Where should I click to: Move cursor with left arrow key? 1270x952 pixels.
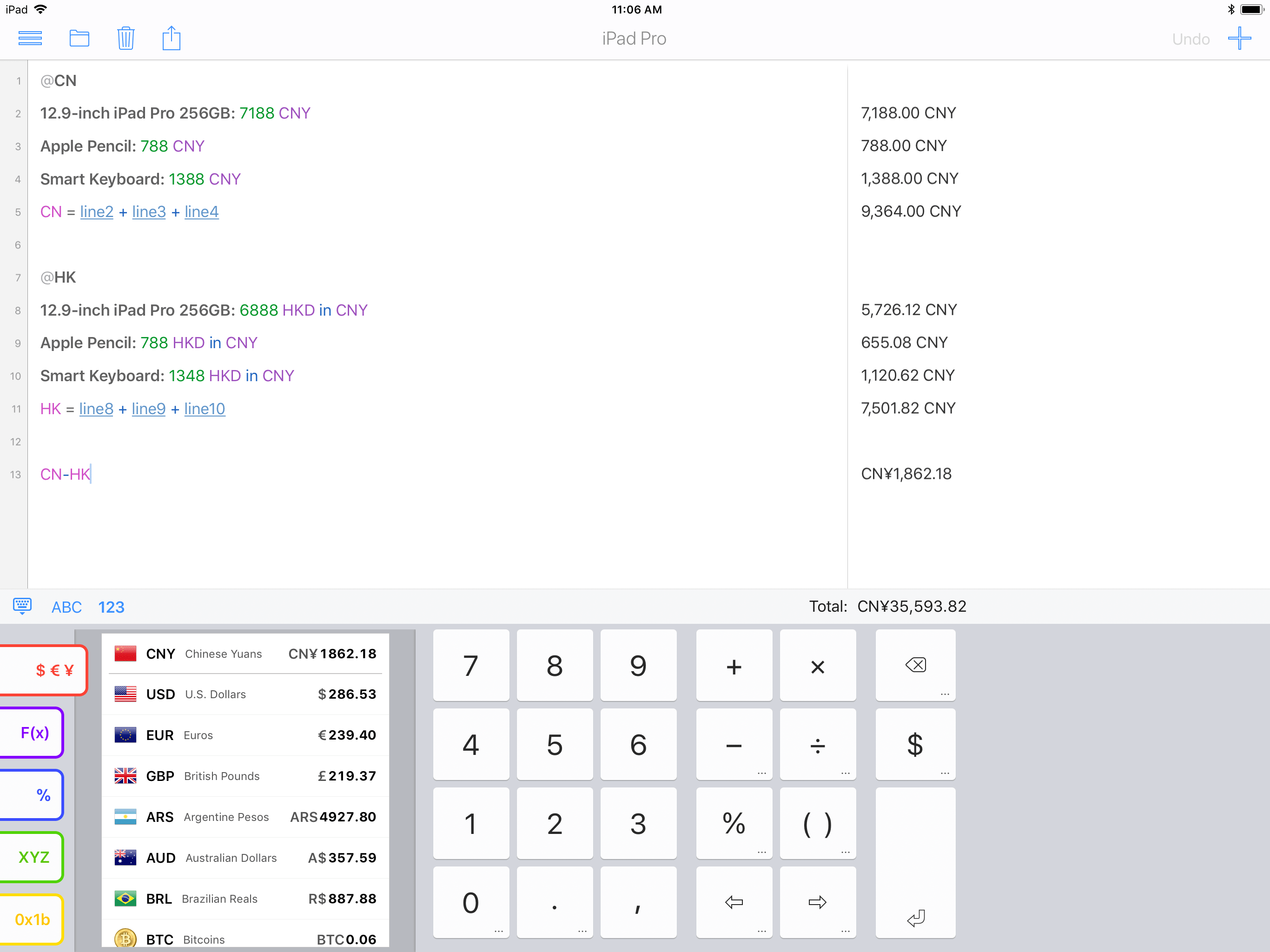pos(733,902)
